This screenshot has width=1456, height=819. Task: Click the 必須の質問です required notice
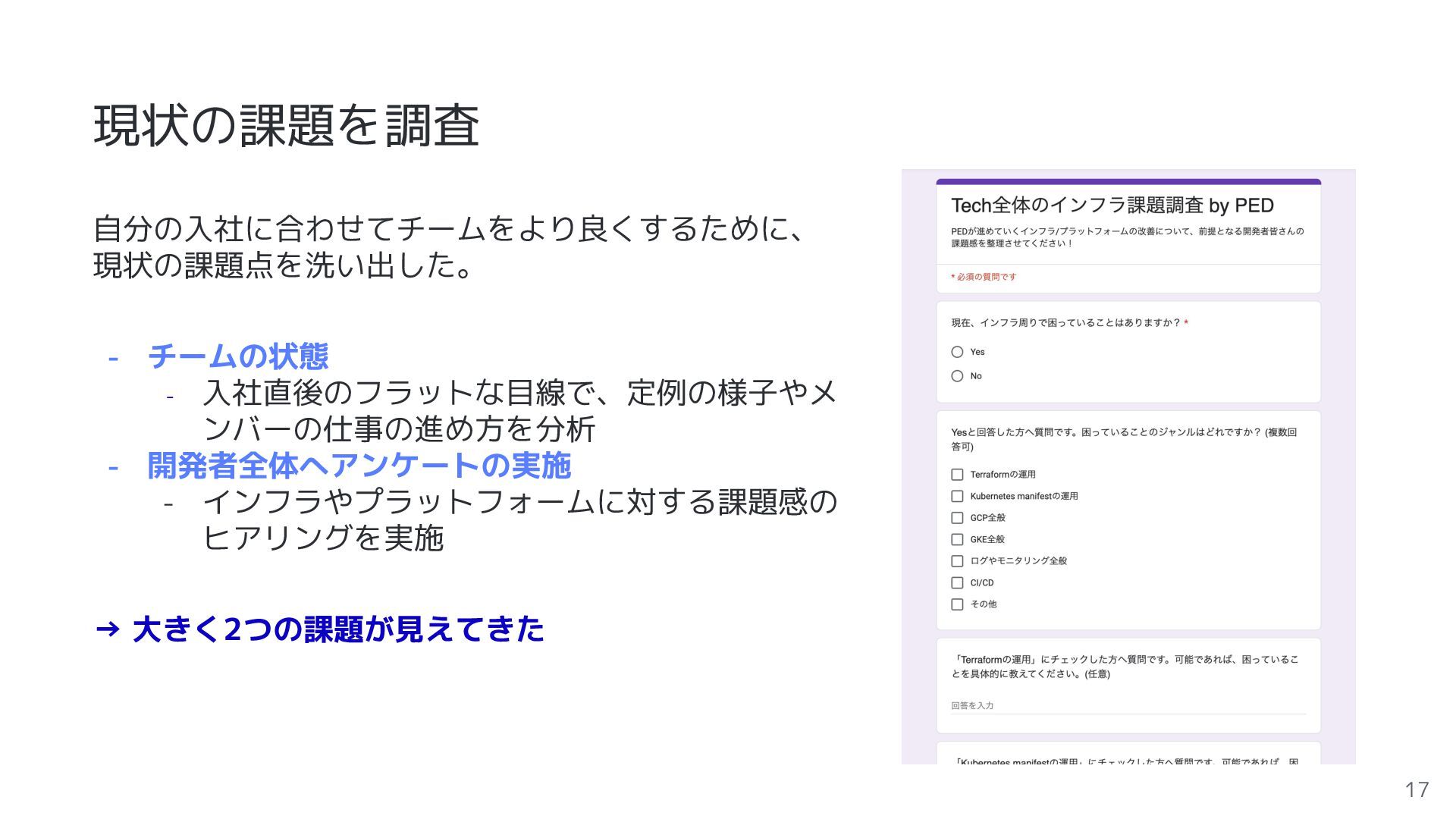point(984,277)
